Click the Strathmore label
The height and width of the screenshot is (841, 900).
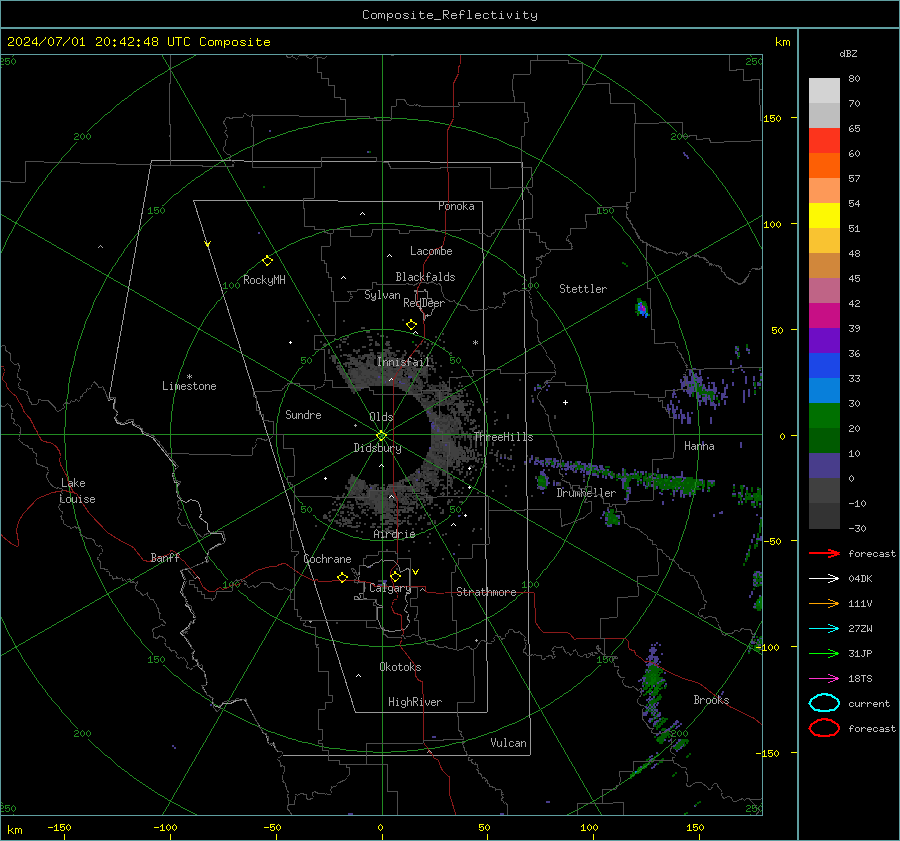tap(486, 592)
